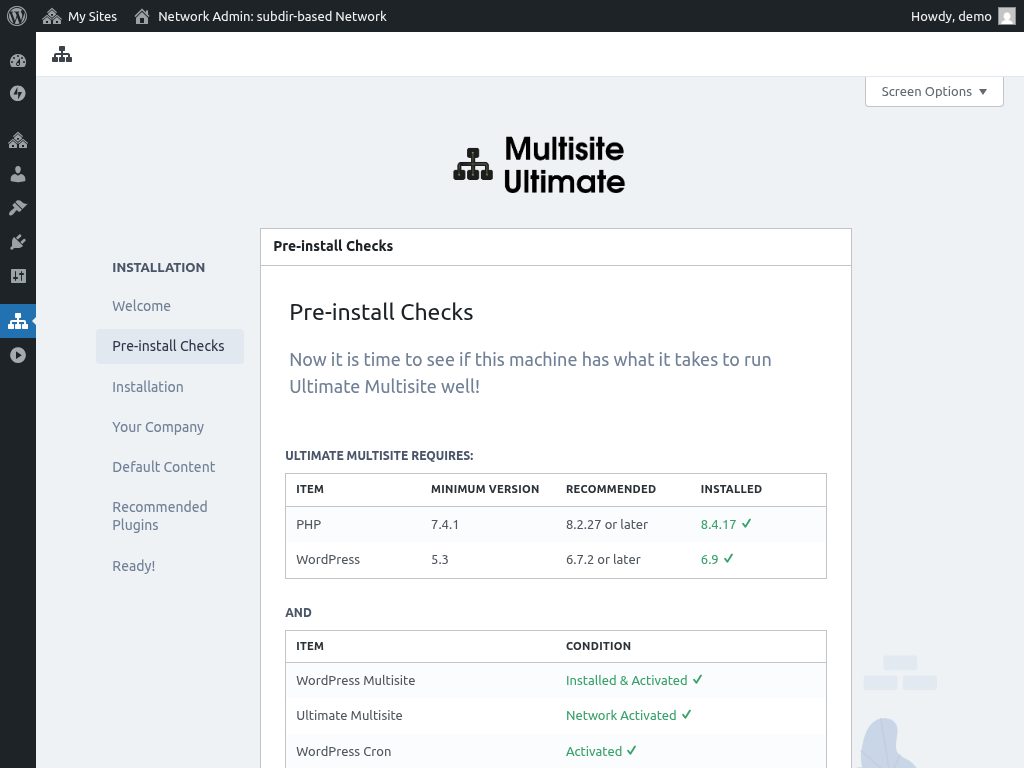Viewport: 1024px width, 768px height.
Task: Click installed WordPress version 6.9
Action: tap(709, 560)
